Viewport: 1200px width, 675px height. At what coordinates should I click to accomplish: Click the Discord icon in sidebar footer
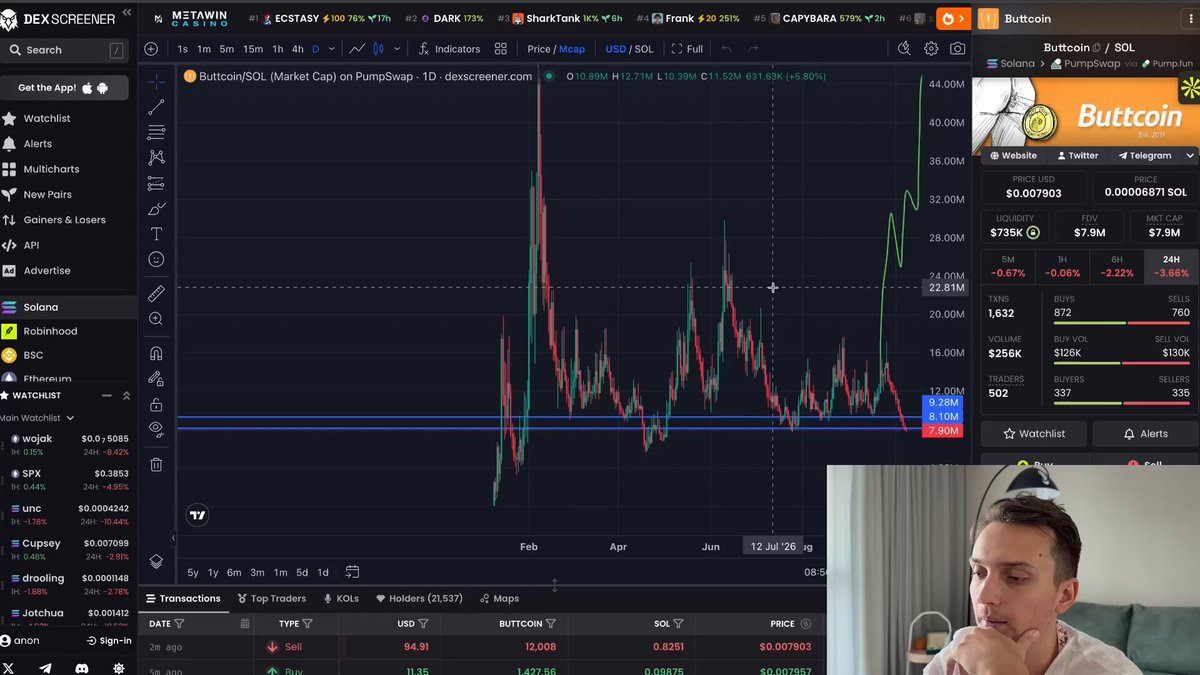82,668
